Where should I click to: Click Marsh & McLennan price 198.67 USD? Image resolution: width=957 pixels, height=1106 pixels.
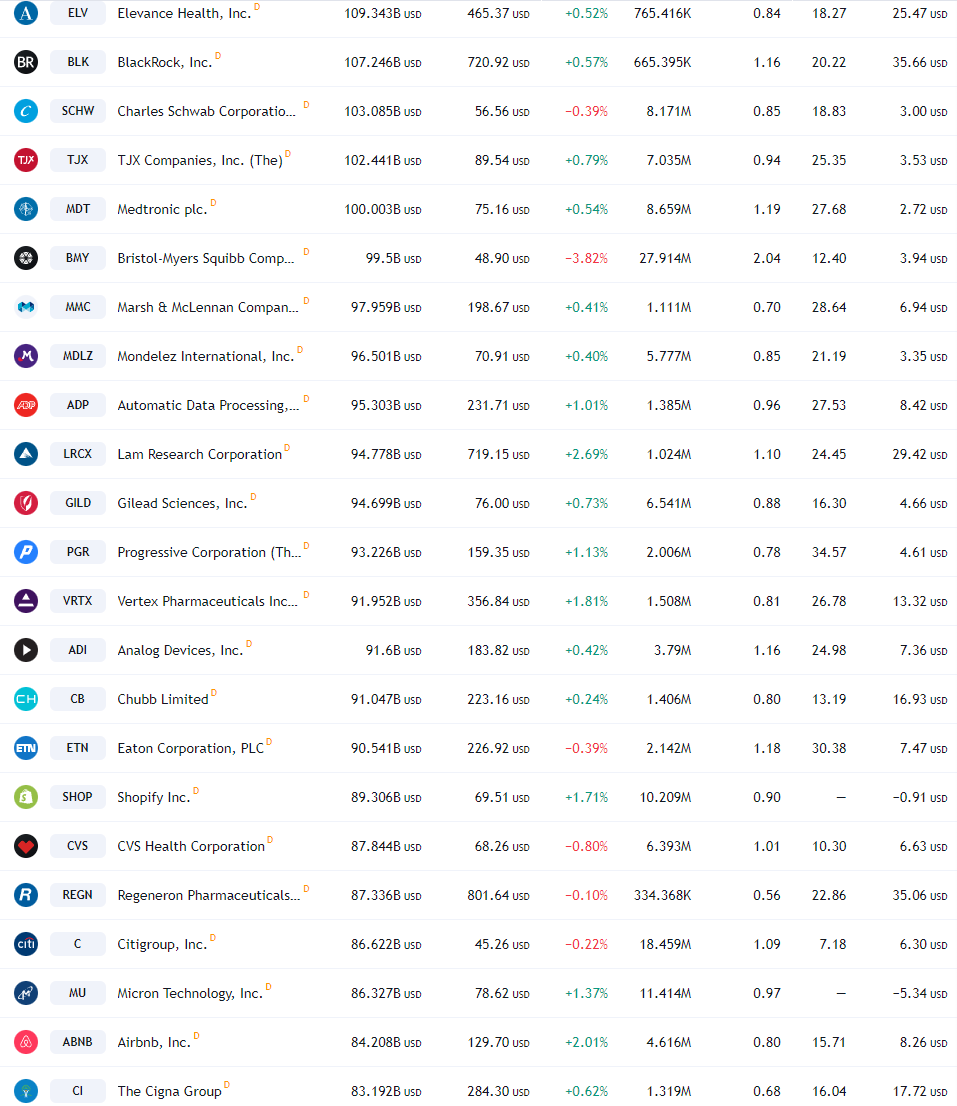click(x=498, y=308)
